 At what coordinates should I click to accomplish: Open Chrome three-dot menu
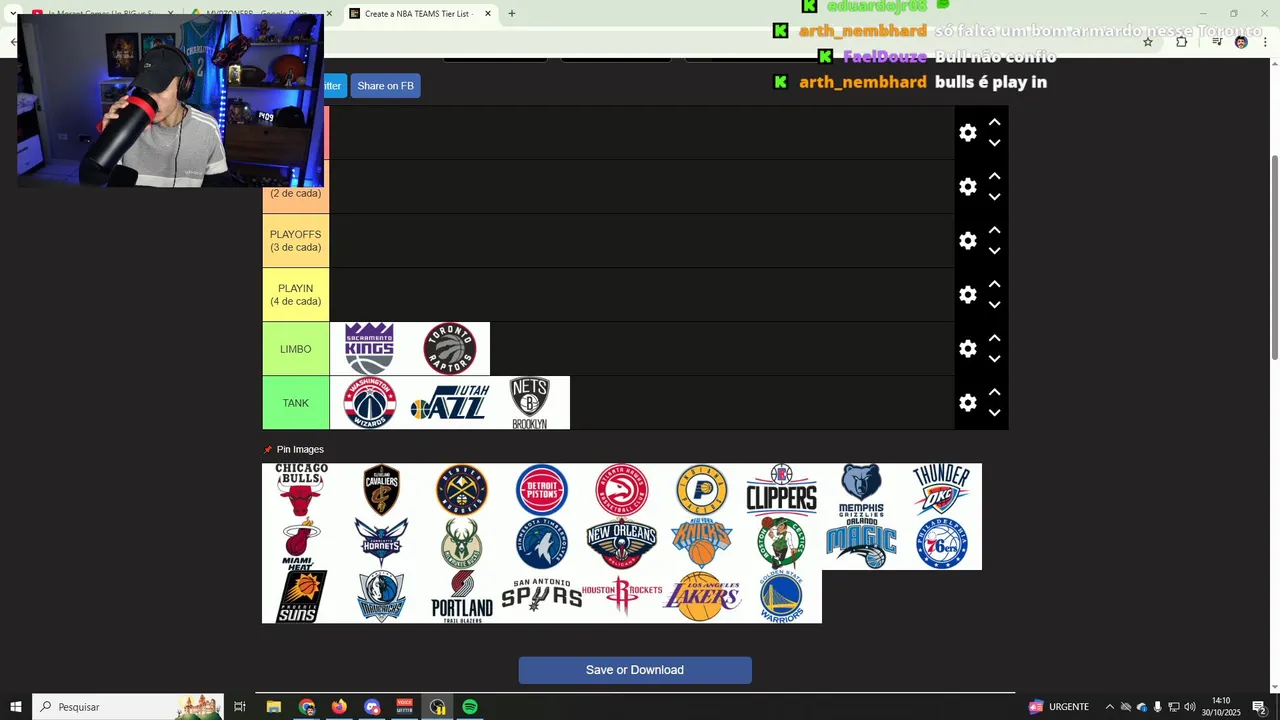[x=1265, y=42]
